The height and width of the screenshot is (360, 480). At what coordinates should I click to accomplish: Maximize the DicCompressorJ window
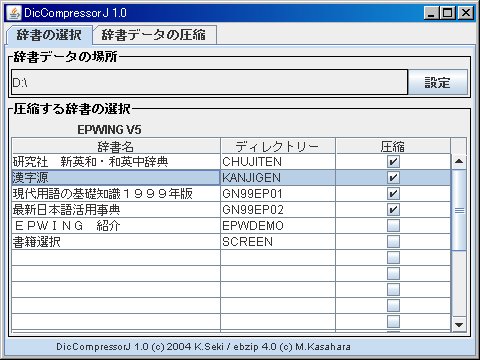(x=448, y=13)
